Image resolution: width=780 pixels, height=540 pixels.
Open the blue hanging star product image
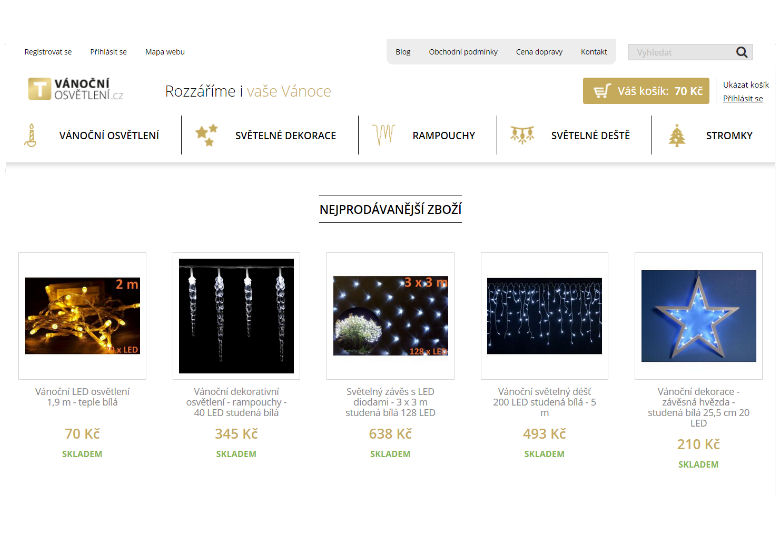click(697, 315)
